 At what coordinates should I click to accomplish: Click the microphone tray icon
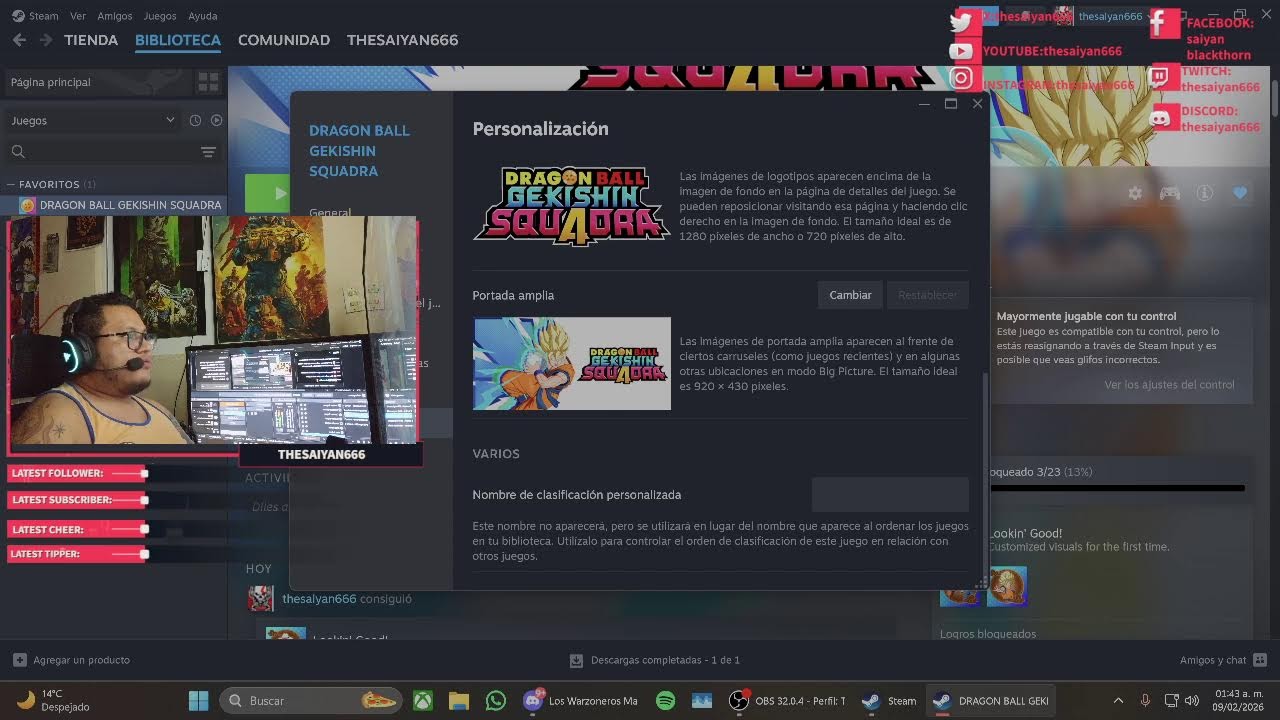1145,701
